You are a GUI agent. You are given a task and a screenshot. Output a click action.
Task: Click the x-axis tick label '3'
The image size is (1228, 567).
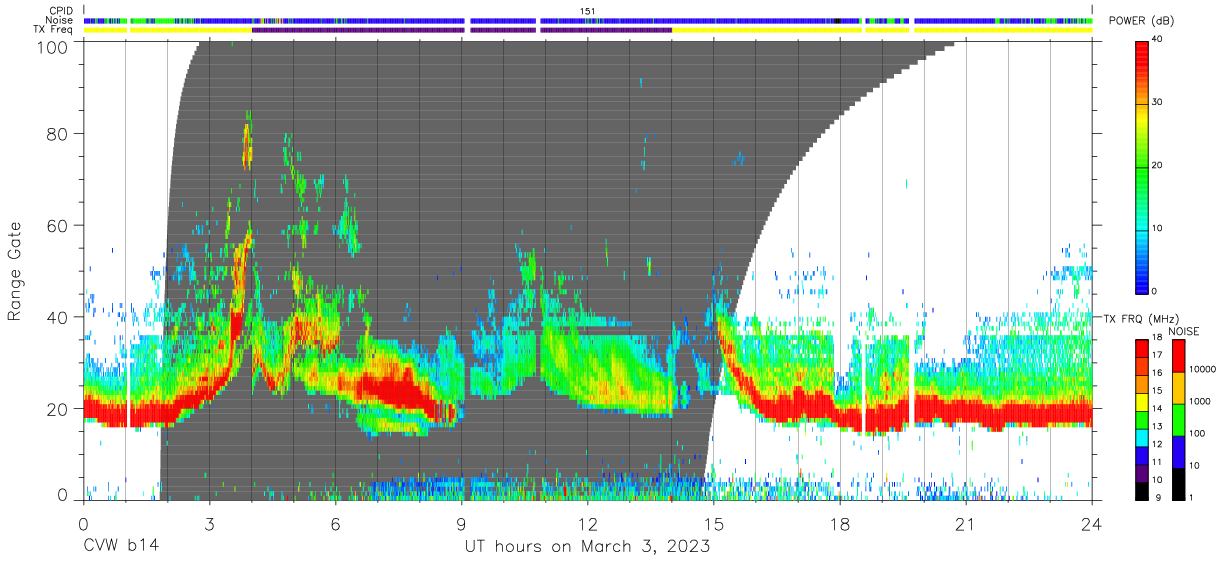209,524
